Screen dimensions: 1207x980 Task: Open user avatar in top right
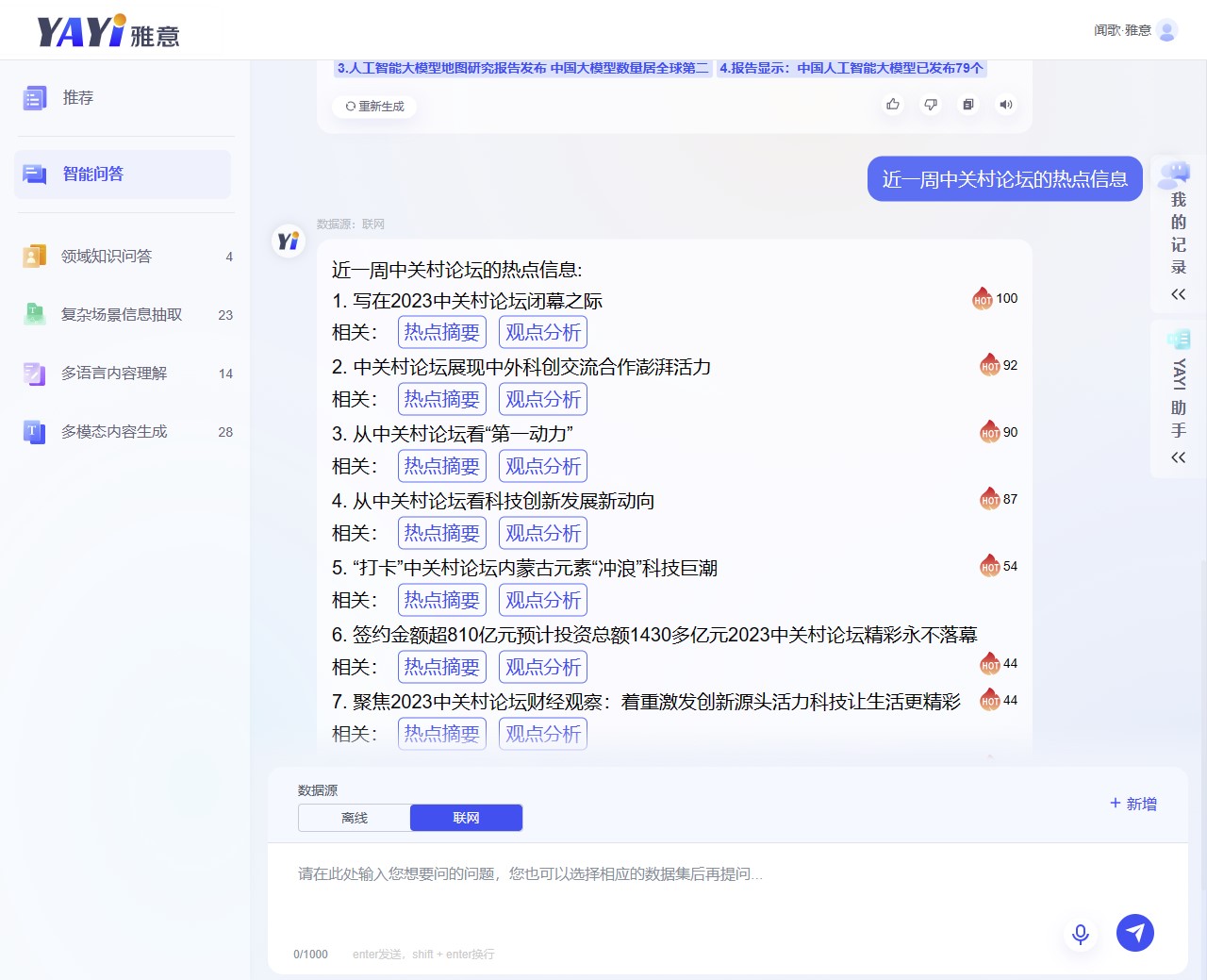[x=1167, y=30]
